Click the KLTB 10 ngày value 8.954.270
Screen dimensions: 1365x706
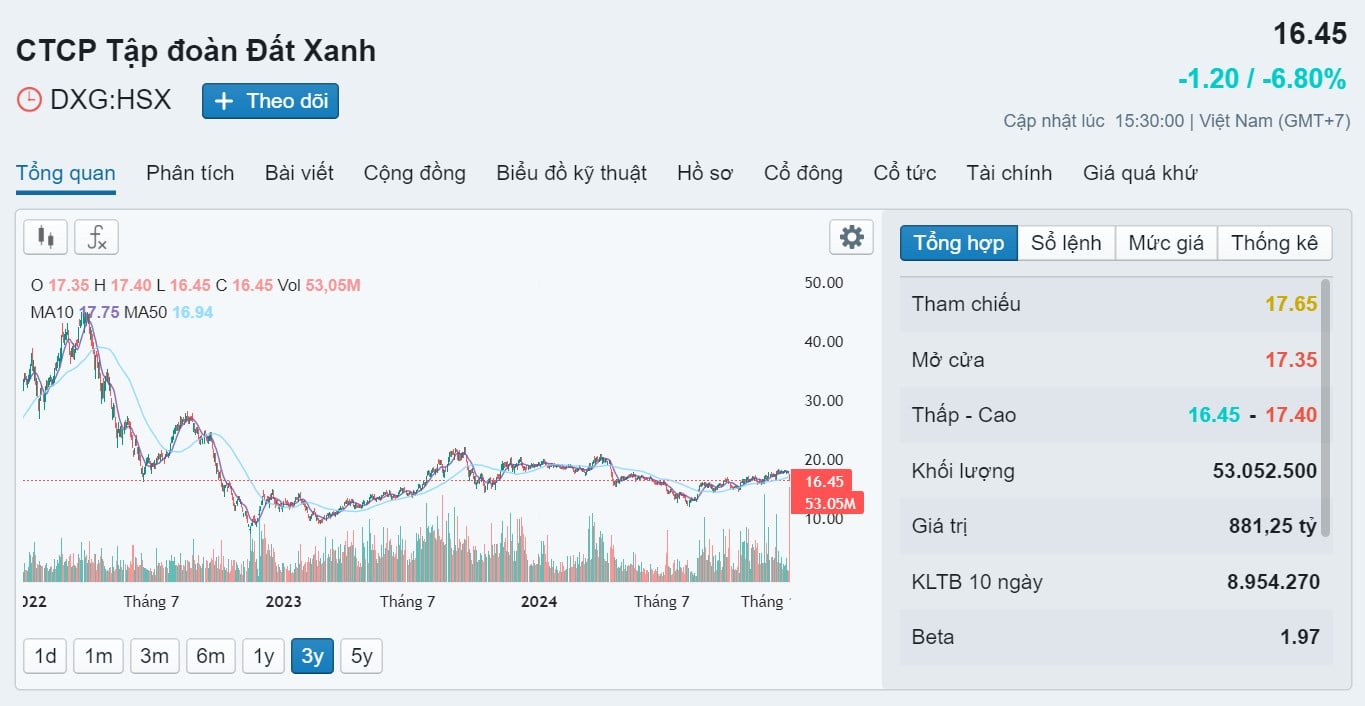(x=1273, y=582)
